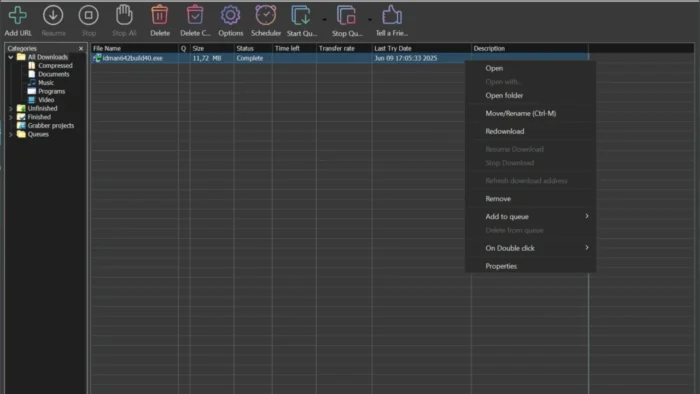Sort by Status column header
The width and height of the screenshot is (700, 394).
pos(253,48)
